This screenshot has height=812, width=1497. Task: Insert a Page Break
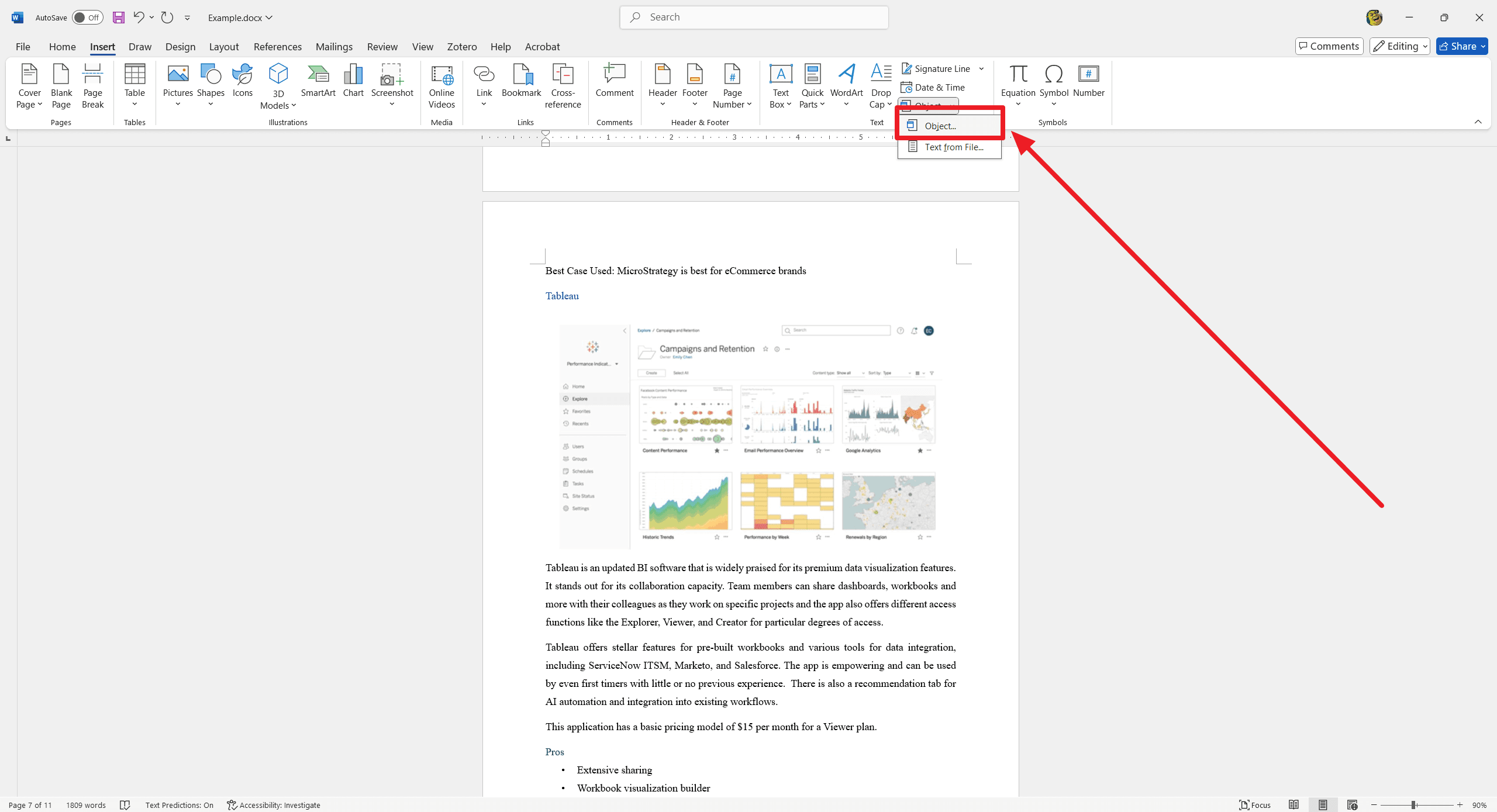[x=92, y=86]
